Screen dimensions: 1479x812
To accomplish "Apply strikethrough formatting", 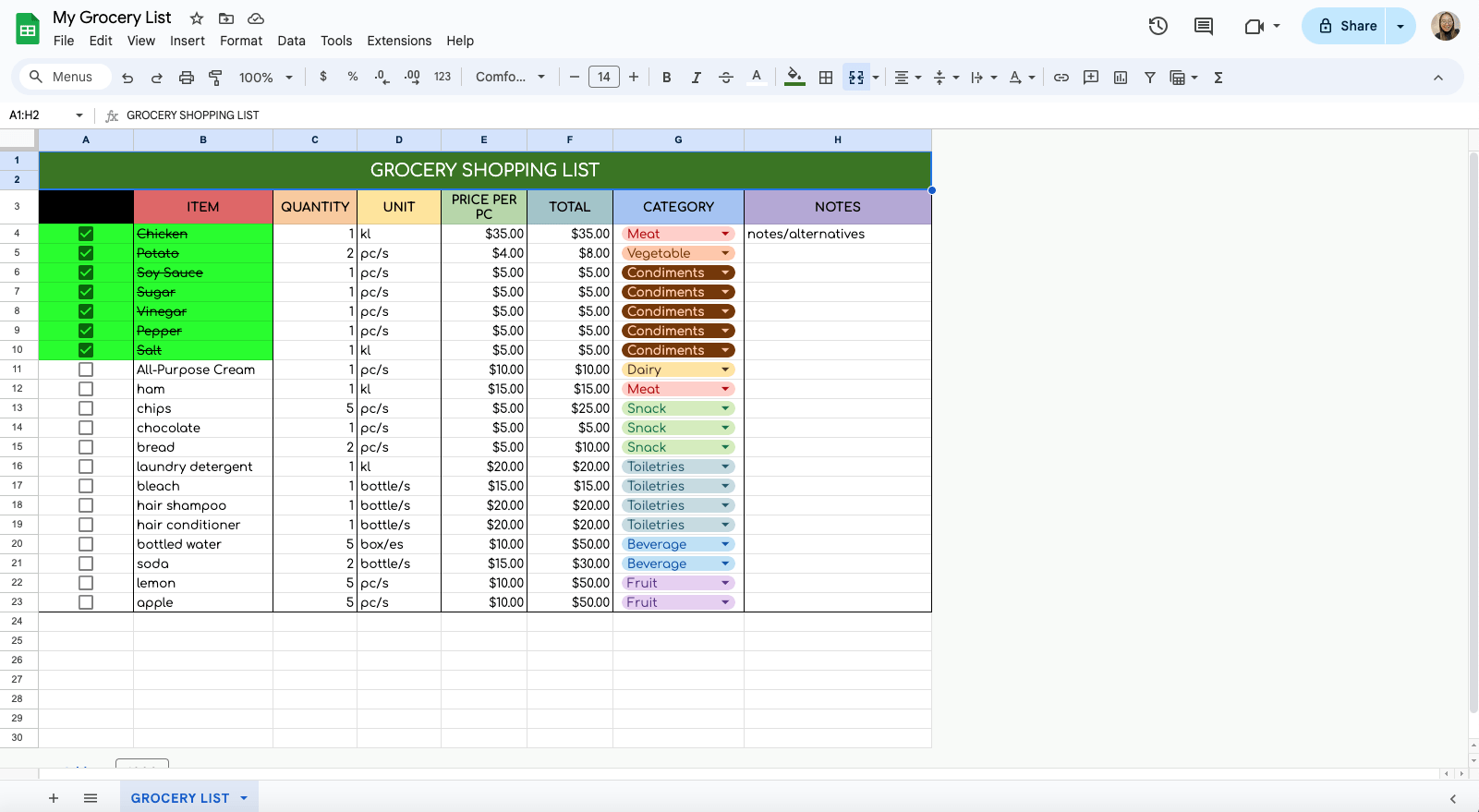I will (x=726, y=78).
